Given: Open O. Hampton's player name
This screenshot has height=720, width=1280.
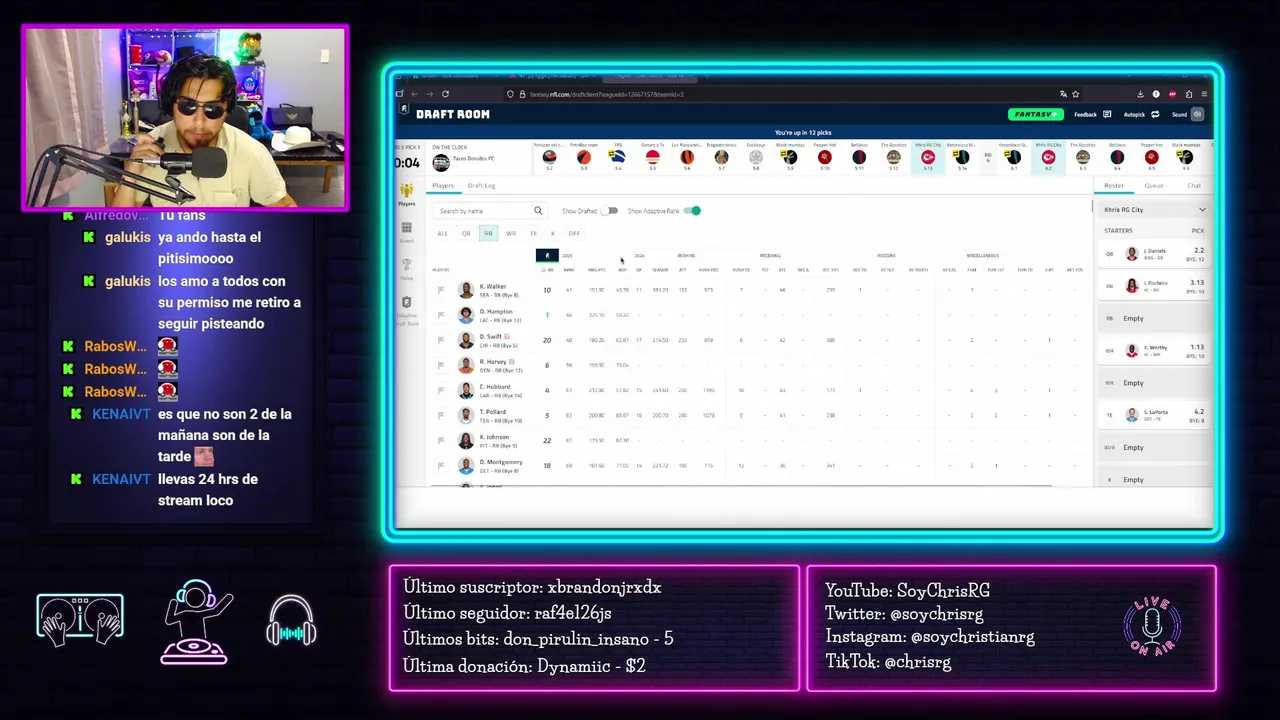Looking at the screenshot, I should 496,311.
